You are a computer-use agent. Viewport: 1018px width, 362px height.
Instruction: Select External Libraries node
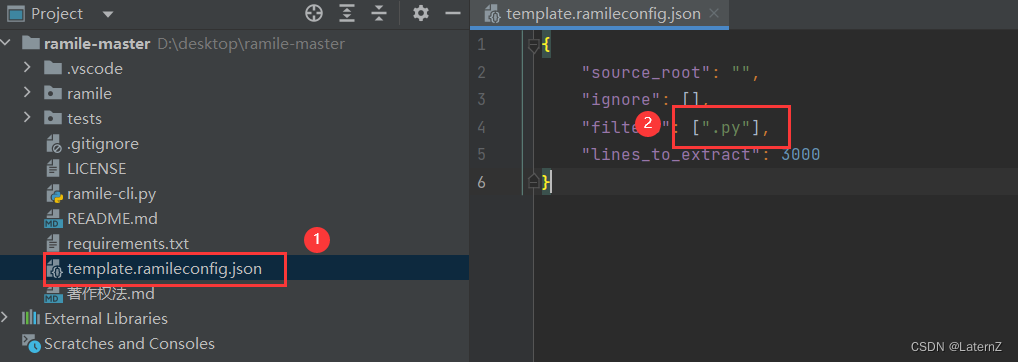[106, 319]
